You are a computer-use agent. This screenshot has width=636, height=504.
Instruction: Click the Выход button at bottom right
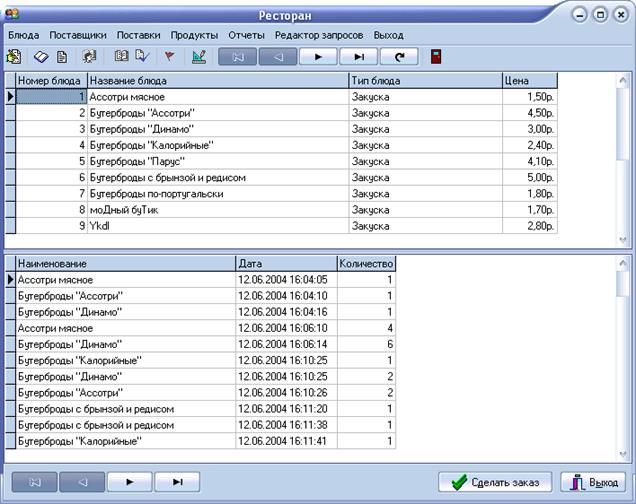click(x=592, y=482)
